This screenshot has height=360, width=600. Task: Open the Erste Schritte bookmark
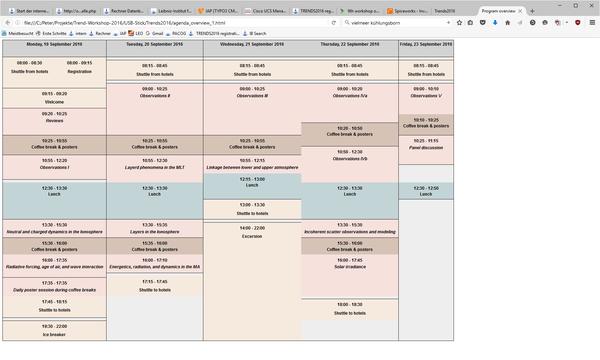[x=51, y=34]
